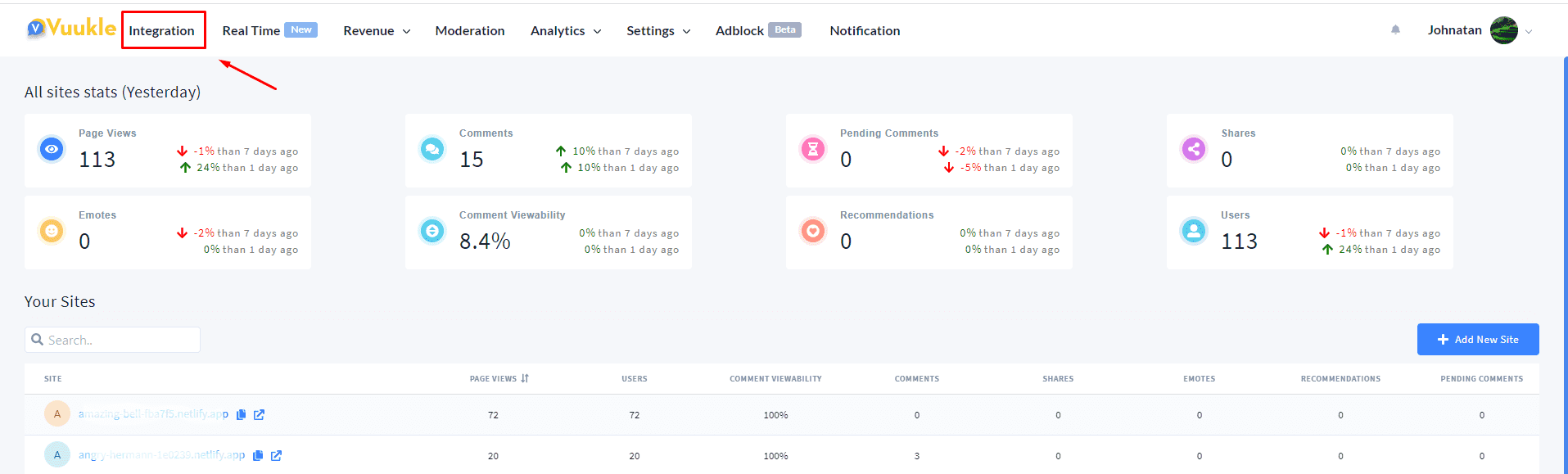1568x474 pixels.
Task: Click the page vertical scrollbar
Action: (1565, 265)
